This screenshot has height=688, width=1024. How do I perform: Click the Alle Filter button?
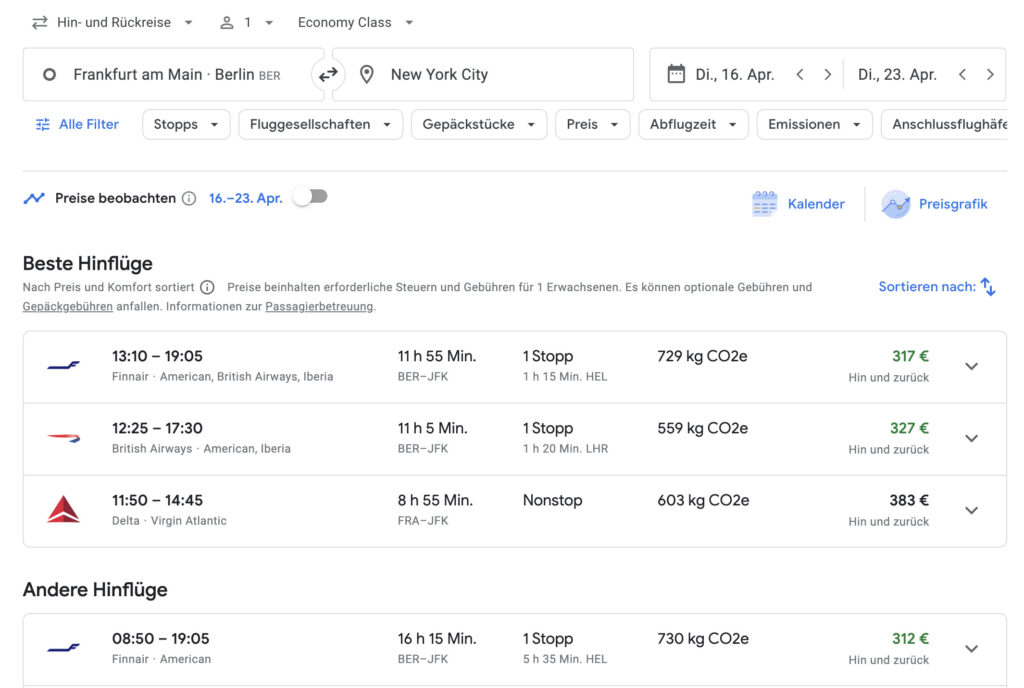tap(77, 124)
